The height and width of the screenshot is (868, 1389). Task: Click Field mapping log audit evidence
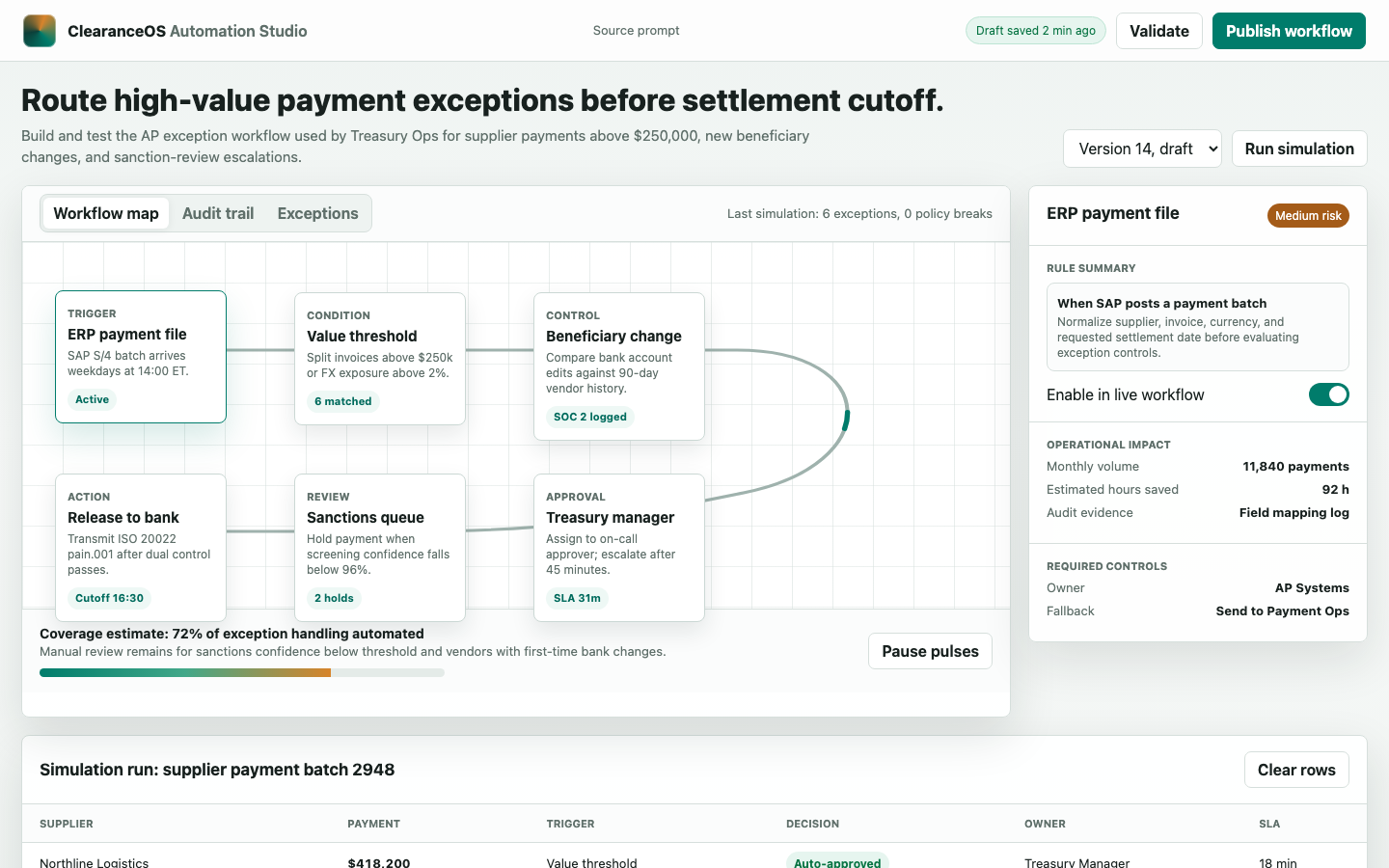1294,512
